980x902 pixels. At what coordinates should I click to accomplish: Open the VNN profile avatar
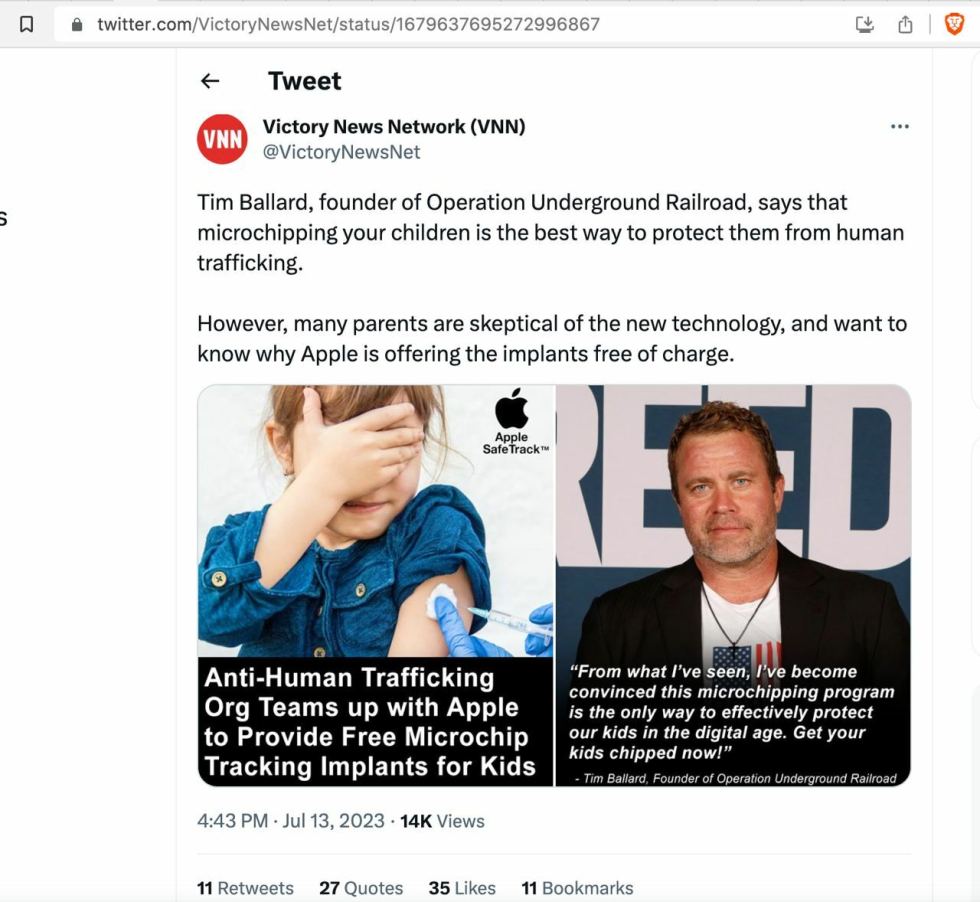click(x=222, y=139)
